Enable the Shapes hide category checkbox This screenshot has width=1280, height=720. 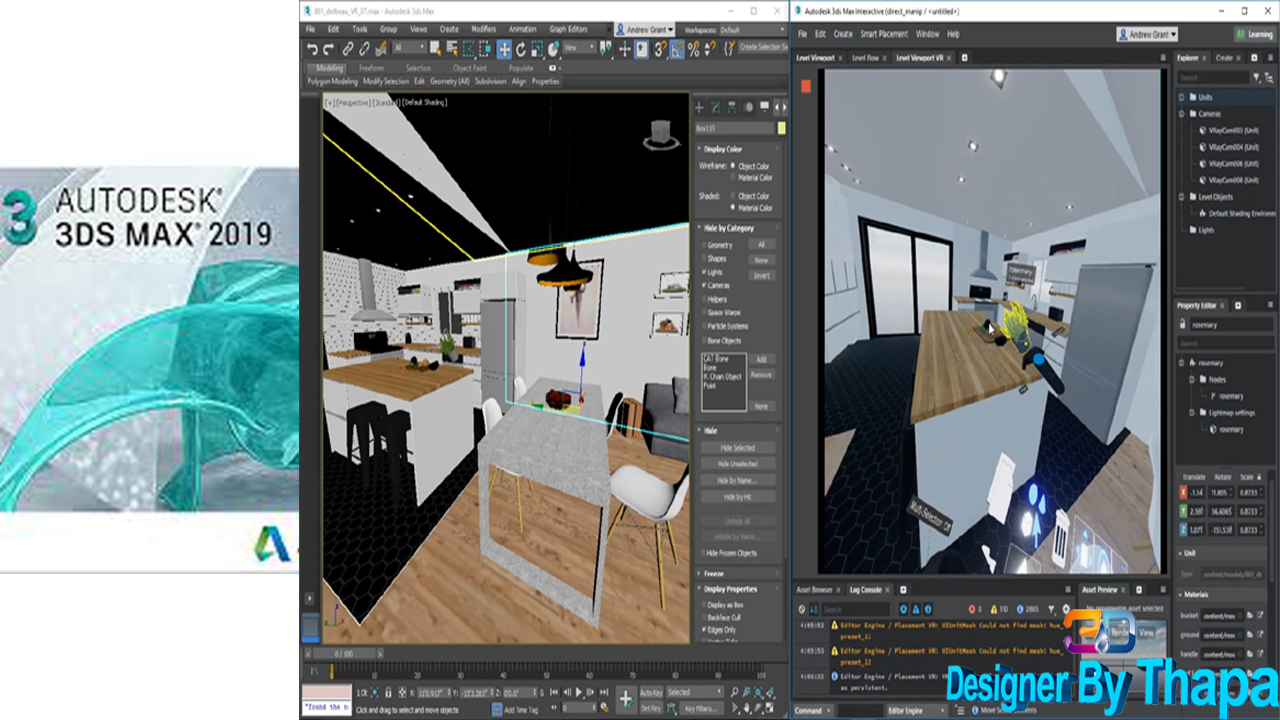click(x=703, y=259)
